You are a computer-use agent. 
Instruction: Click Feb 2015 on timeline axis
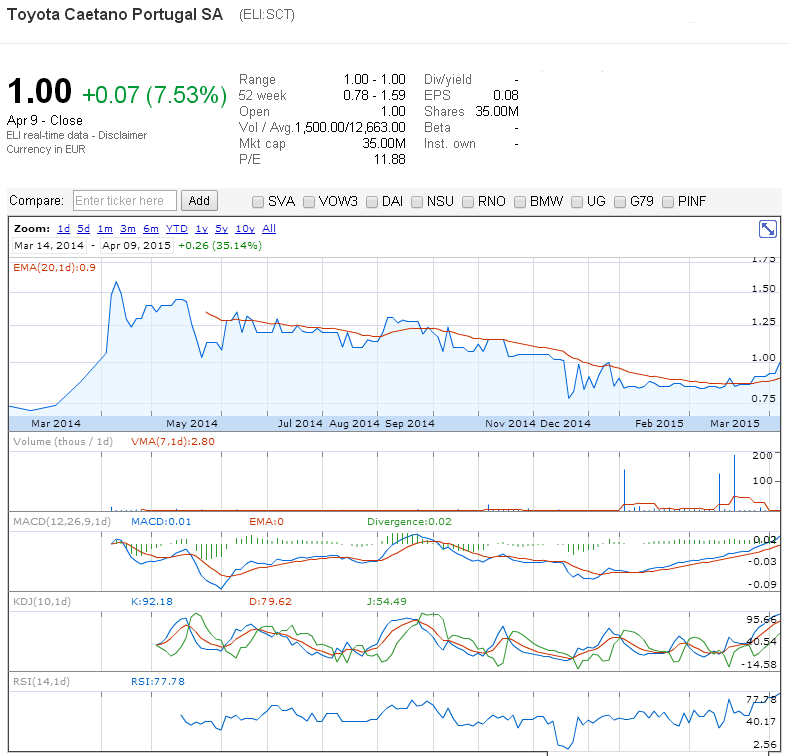tap(659, 423)
